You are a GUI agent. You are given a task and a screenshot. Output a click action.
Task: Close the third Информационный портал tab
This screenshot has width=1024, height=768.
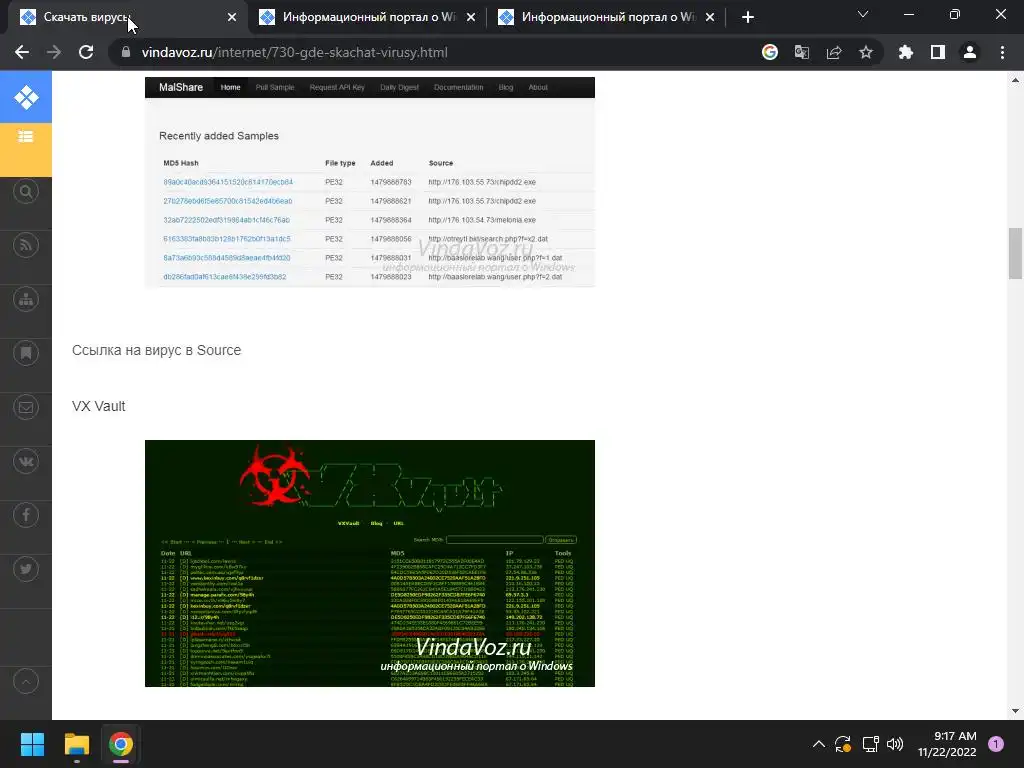click(710, 18)
